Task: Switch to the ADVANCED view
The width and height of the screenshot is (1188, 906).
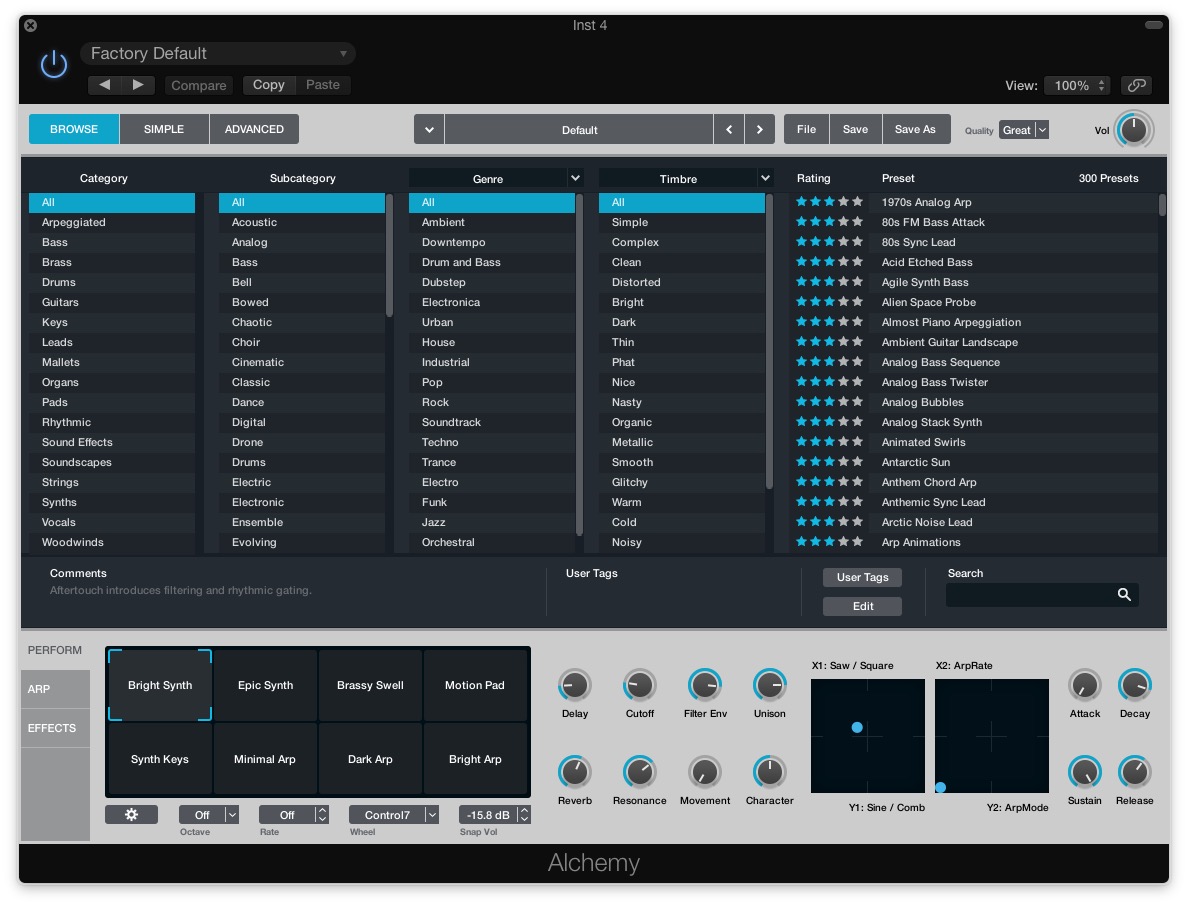Action: click(x=254, y=129)
